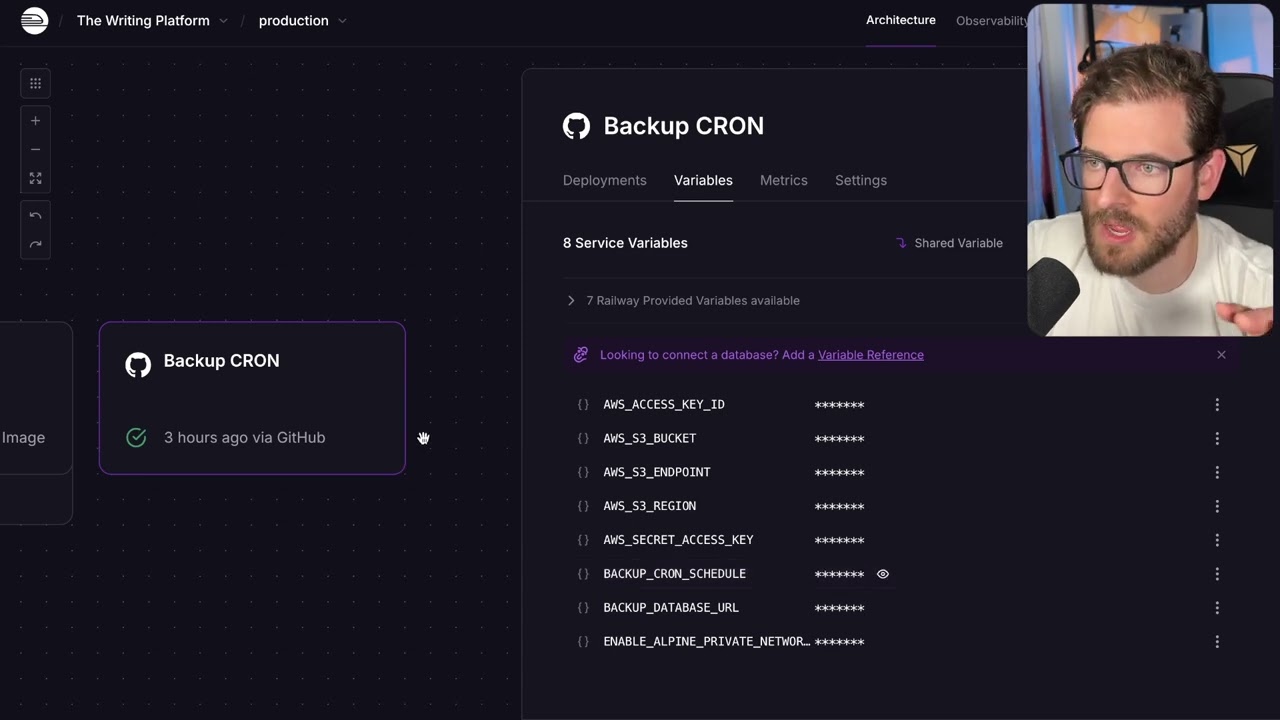
Task: Click the AWS_S3_REGION variable name
Action: tap(650, 506)
